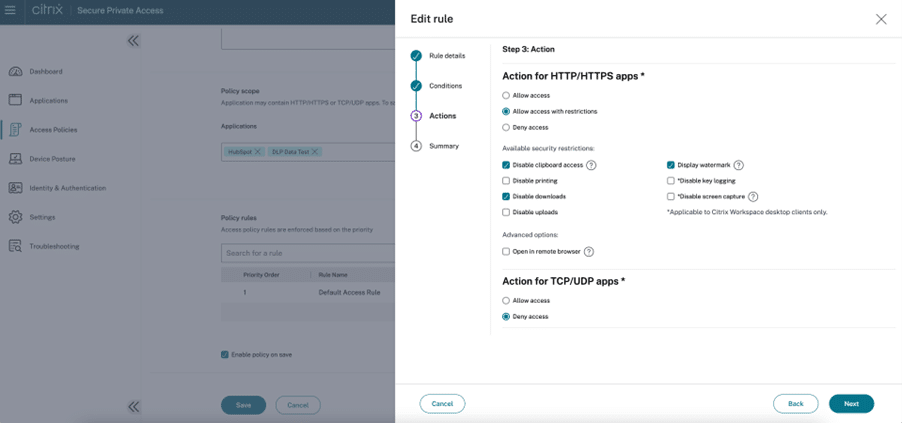Viewport: 902px width, 423px height.
Task: Open Access Policies in the sidebar
Action: (x=53, y=130)
